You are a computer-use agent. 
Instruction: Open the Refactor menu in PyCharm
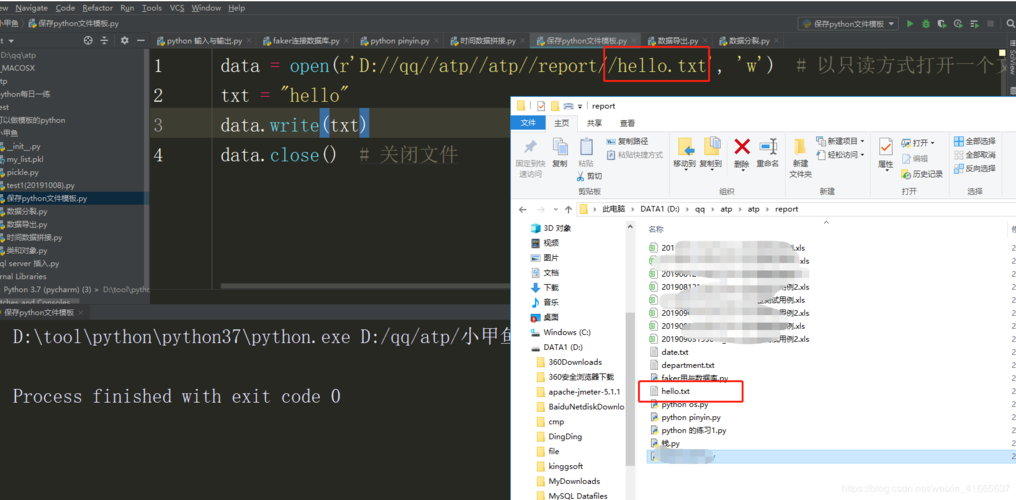point(98,8)
